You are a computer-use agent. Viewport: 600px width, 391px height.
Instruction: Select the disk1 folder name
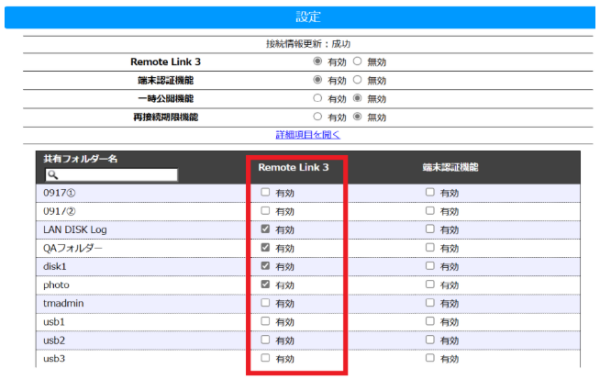click(55, 266)
